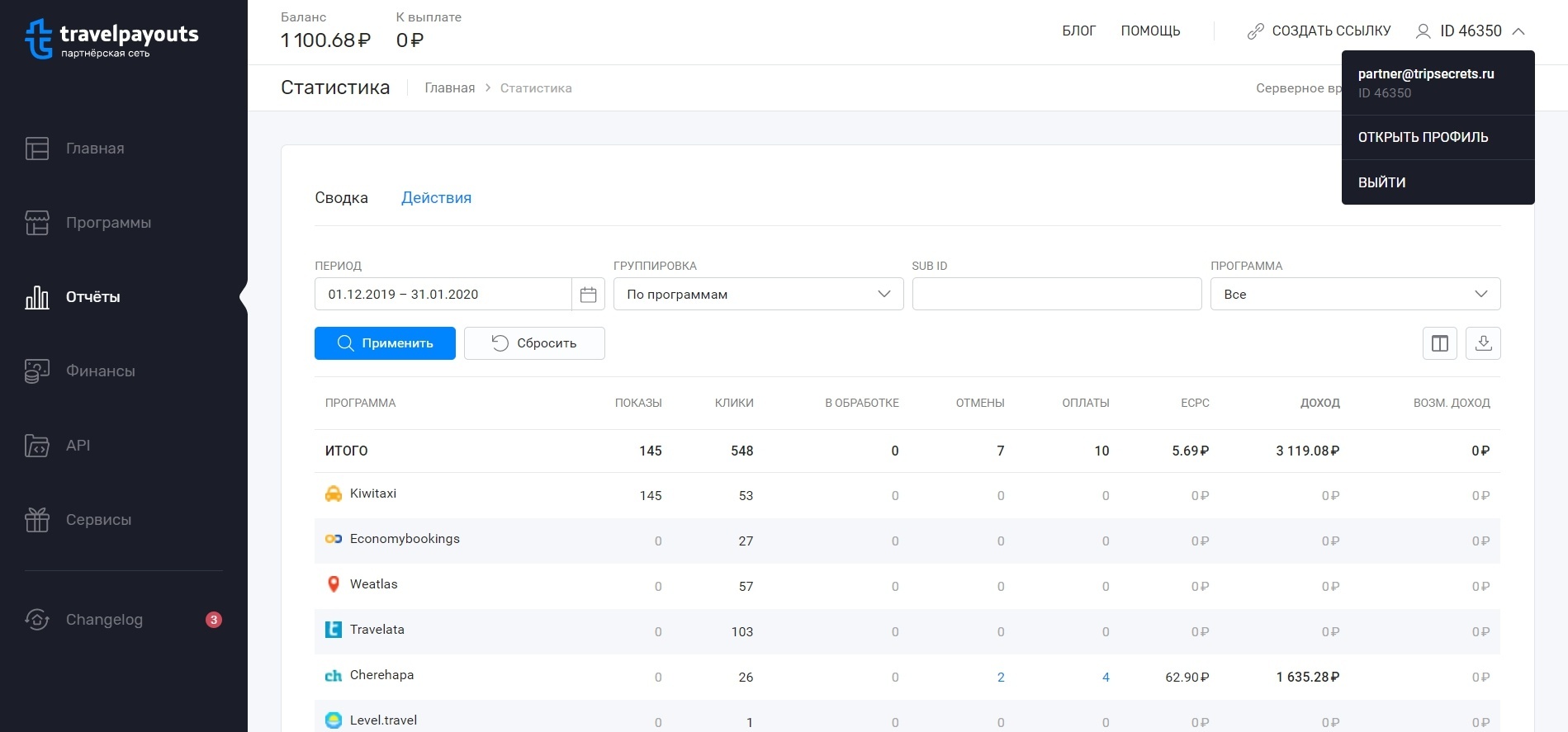
Task: Click the column layout settings icon
Action: pyautogui.click(x=1439, y=343)
